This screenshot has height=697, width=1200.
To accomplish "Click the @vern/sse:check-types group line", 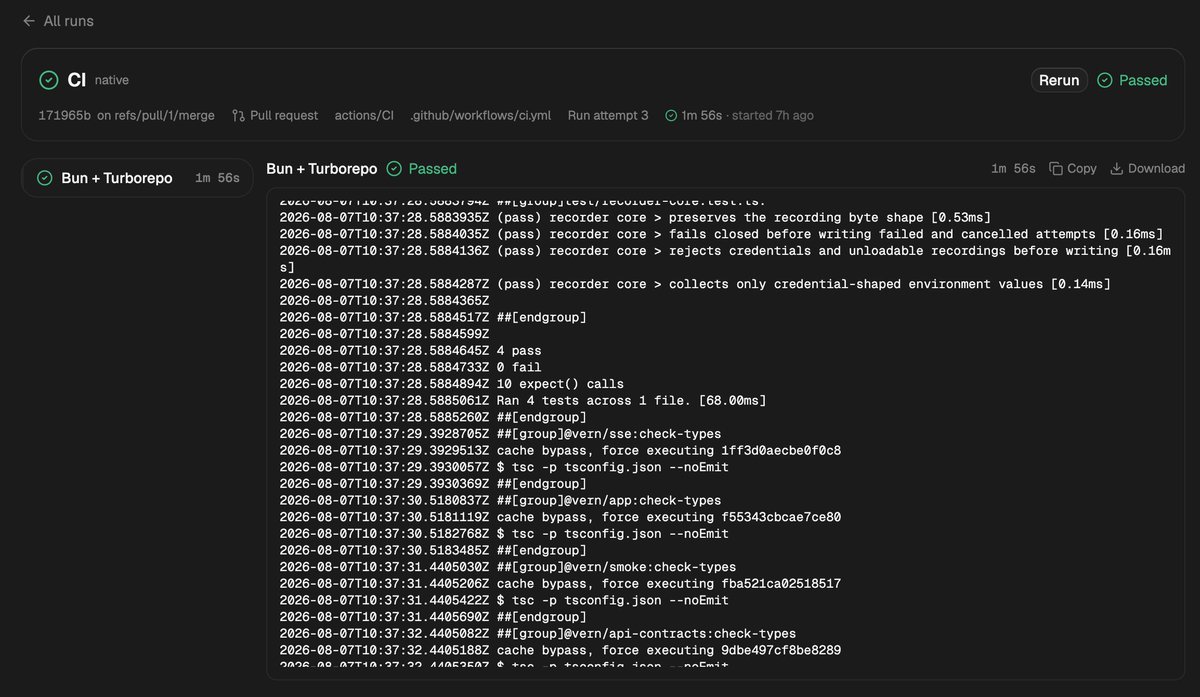I will (x=500, y=434).
